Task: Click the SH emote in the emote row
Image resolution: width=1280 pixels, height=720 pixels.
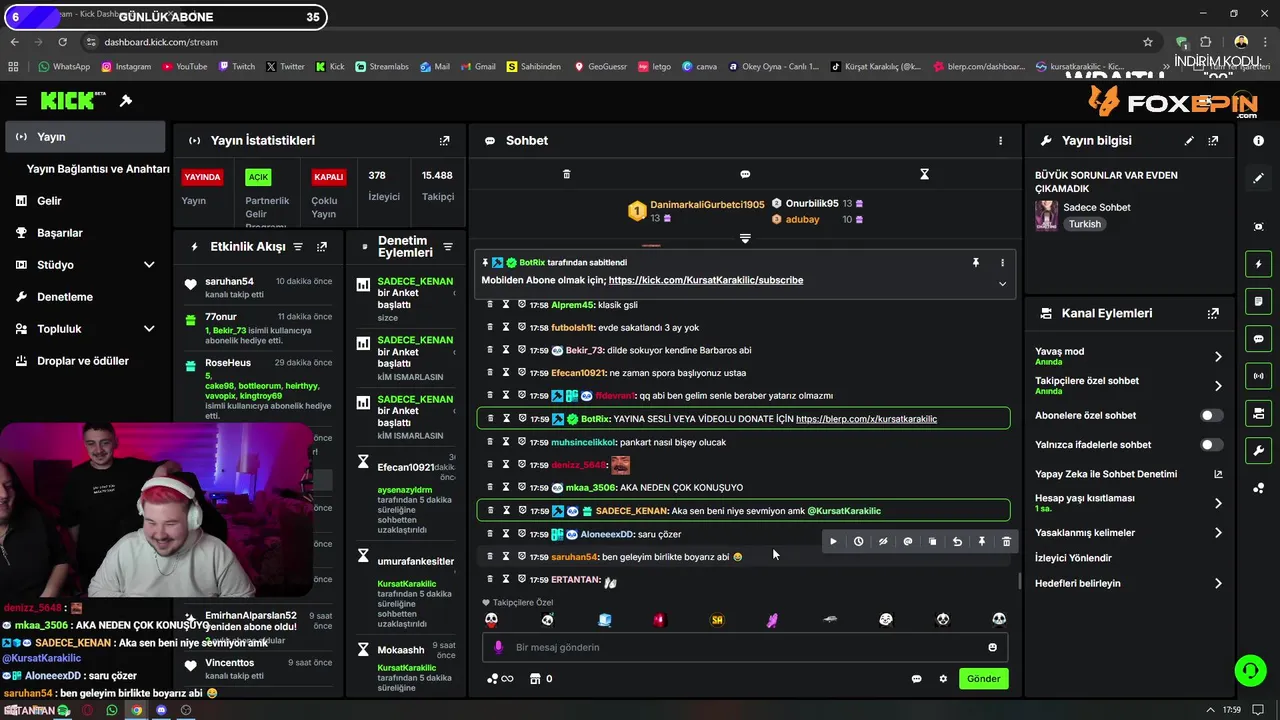Action: tap(717, 620)
